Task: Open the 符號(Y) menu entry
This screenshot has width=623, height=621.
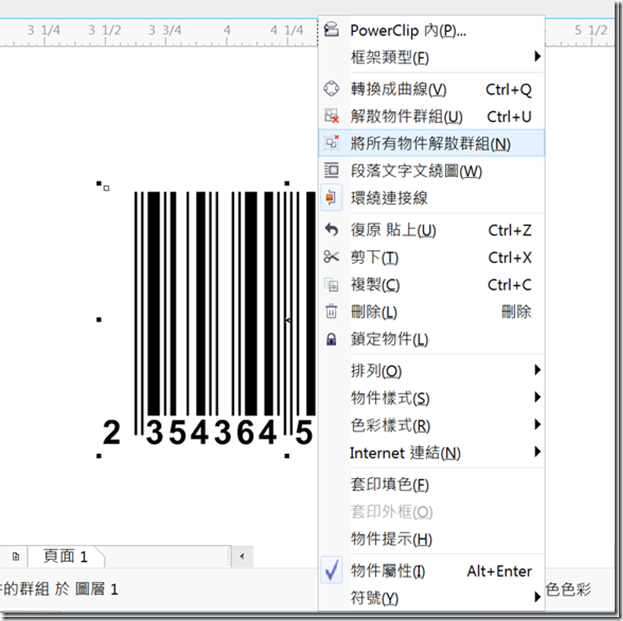Action: (431, 598)
